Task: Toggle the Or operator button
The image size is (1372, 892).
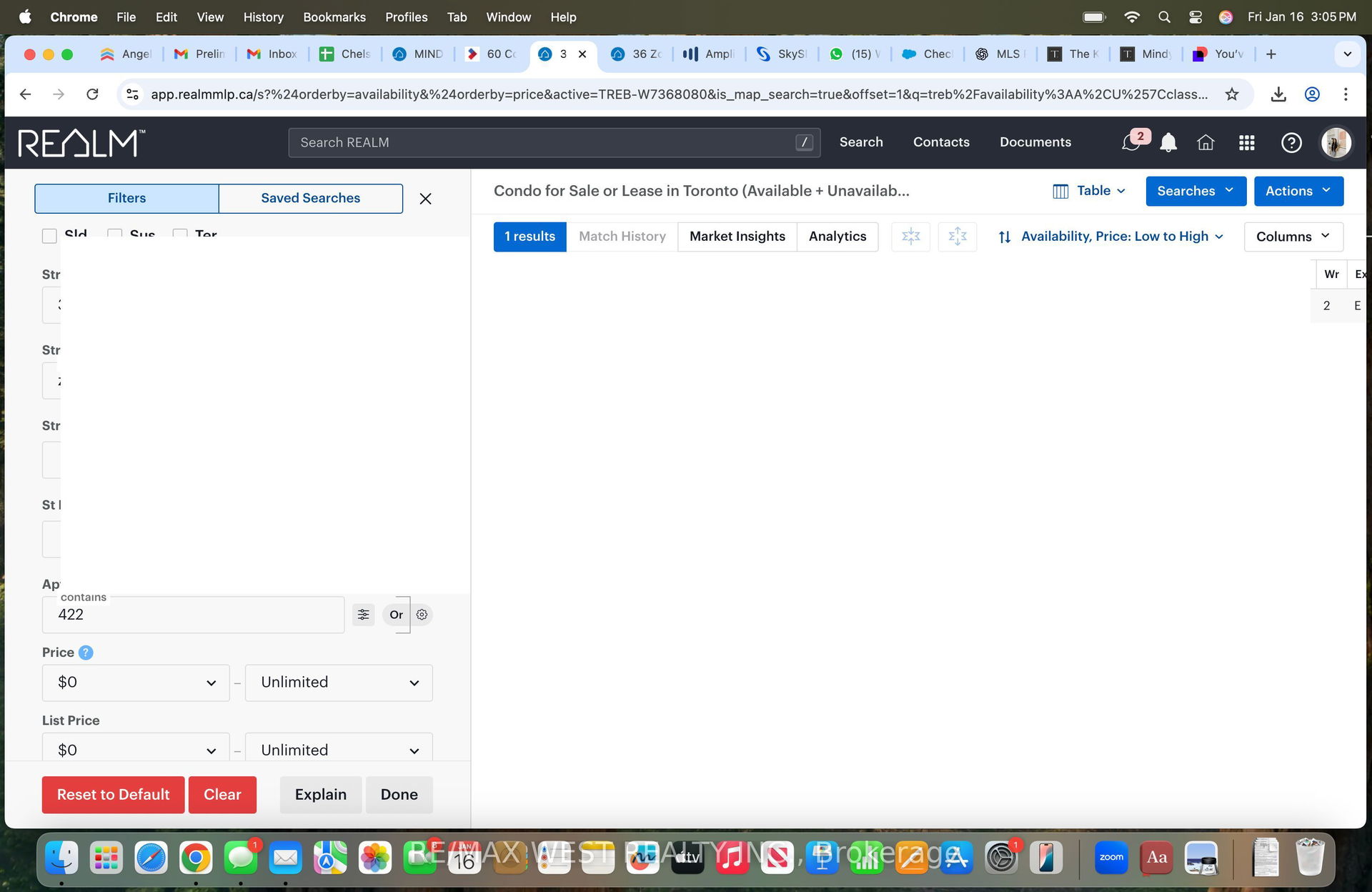Action: [x=396, y=615]
